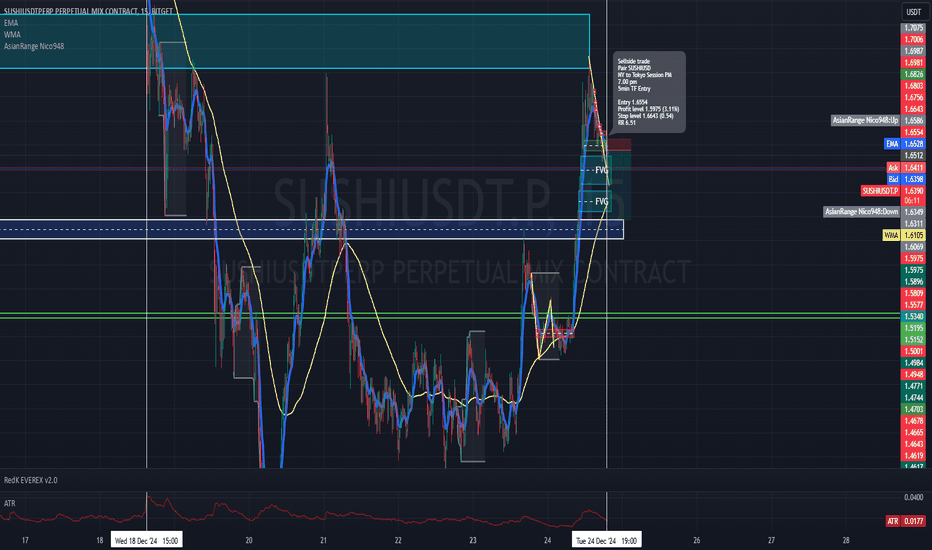Image resolution: width=932 pixels, height=550 pixels.
Task: Click the yellow WMA 1.6105 price label
Action: (x=904, y=235)
